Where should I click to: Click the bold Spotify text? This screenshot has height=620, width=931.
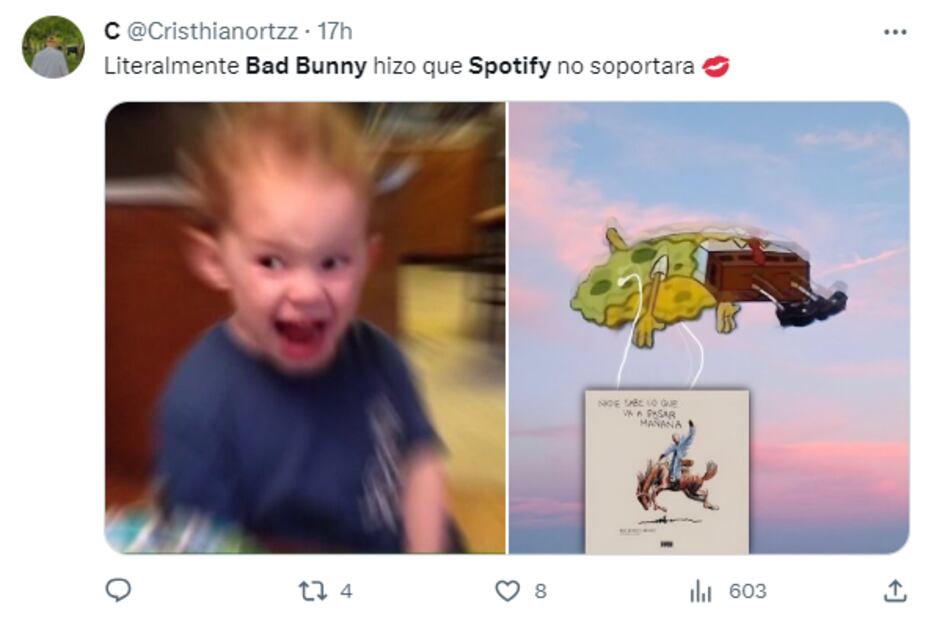(509, 66)
